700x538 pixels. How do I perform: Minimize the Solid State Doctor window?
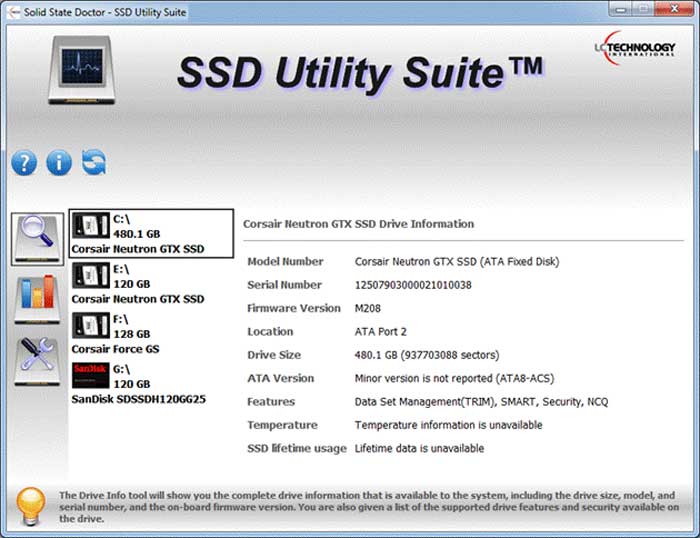pos(621,9)
